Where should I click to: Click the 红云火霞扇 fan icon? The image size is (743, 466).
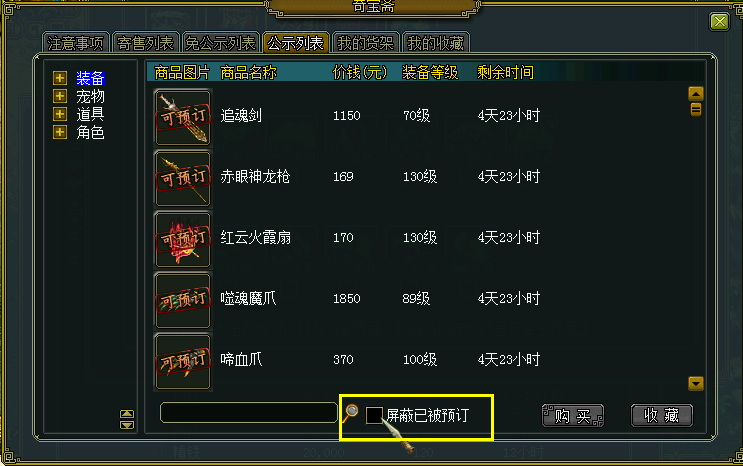(182, 239)
